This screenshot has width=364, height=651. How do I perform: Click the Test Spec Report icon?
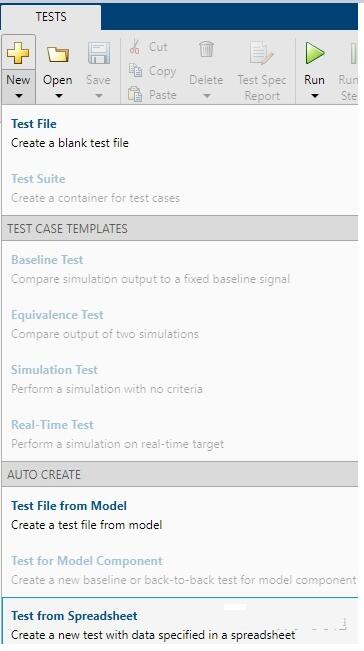pos(261,54)
